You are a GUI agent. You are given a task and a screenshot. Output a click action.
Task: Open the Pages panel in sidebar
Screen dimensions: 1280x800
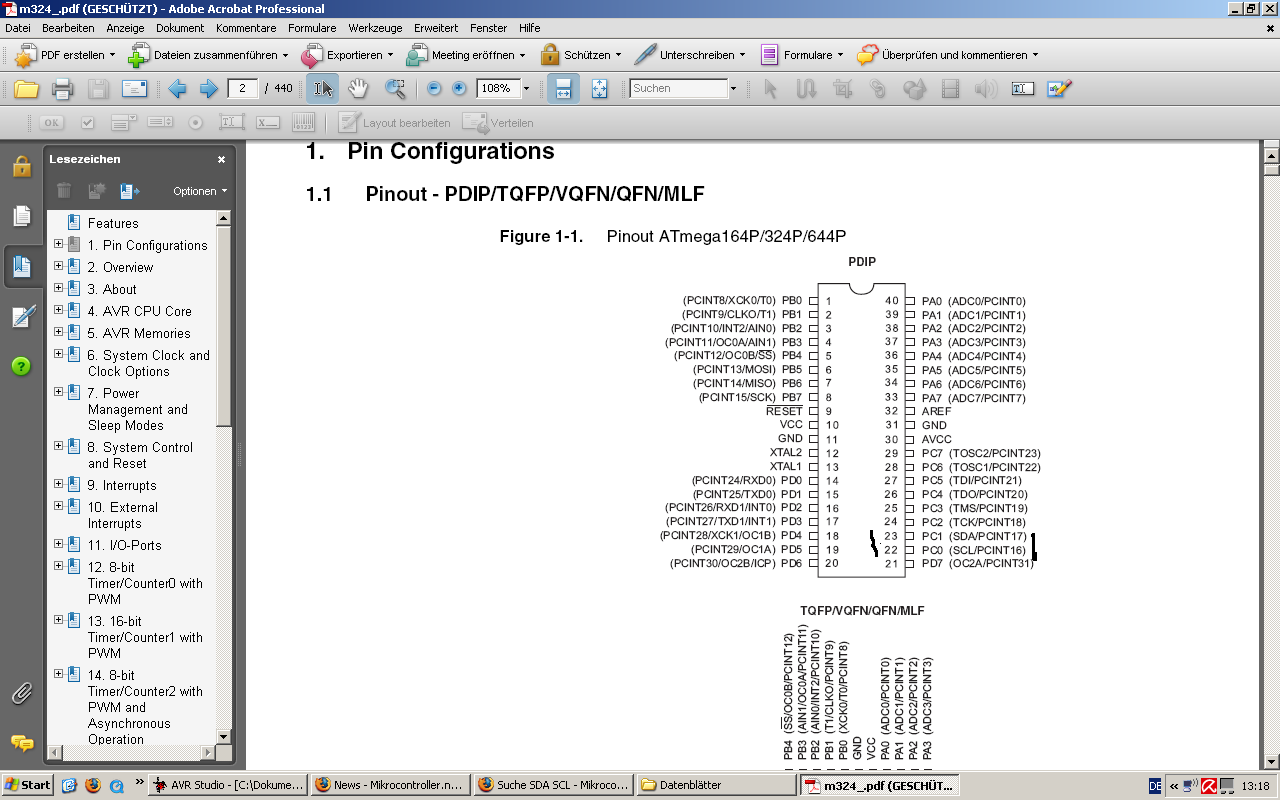point(21,216)
